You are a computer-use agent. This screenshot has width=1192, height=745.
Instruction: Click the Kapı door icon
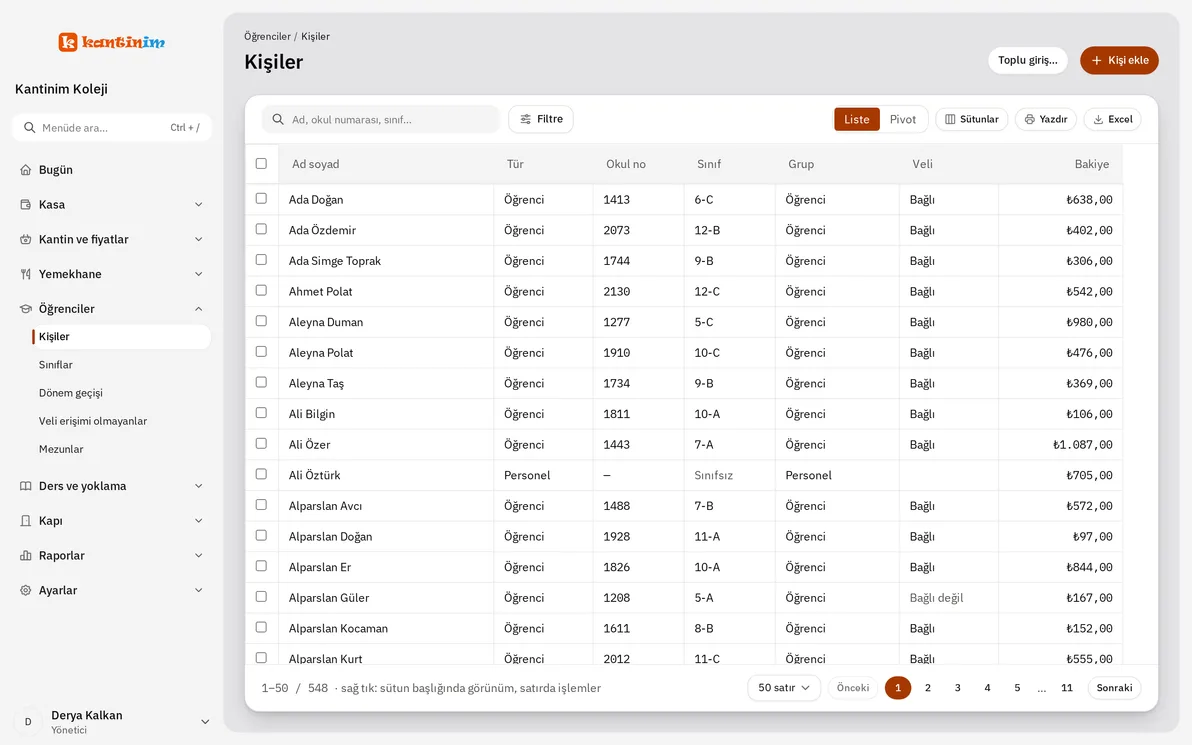coord(26,521)
